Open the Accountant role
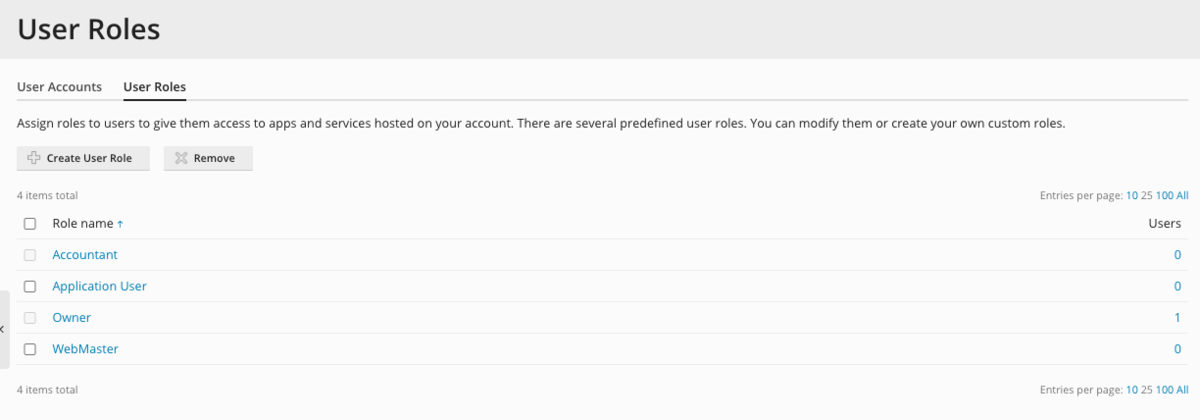This screenshot has height=420, width=1200. pyautogui.click(x=84, y=255)
